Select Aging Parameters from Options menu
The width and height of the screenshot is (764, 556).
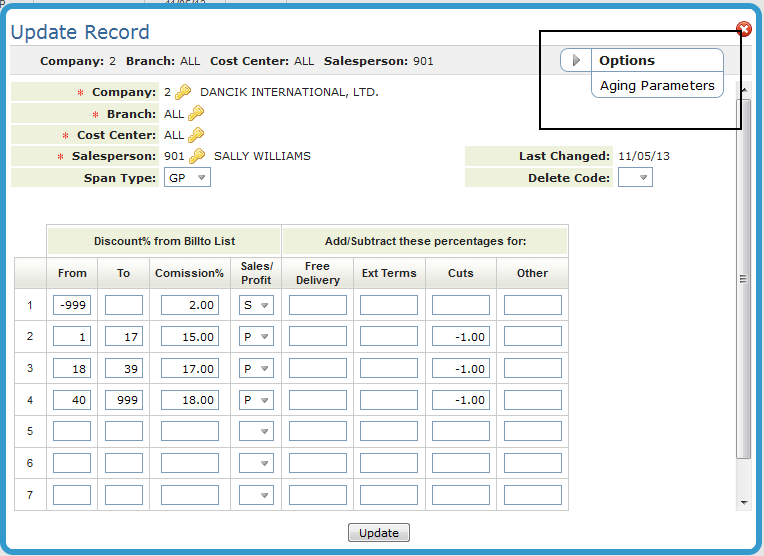pos(657,86)
